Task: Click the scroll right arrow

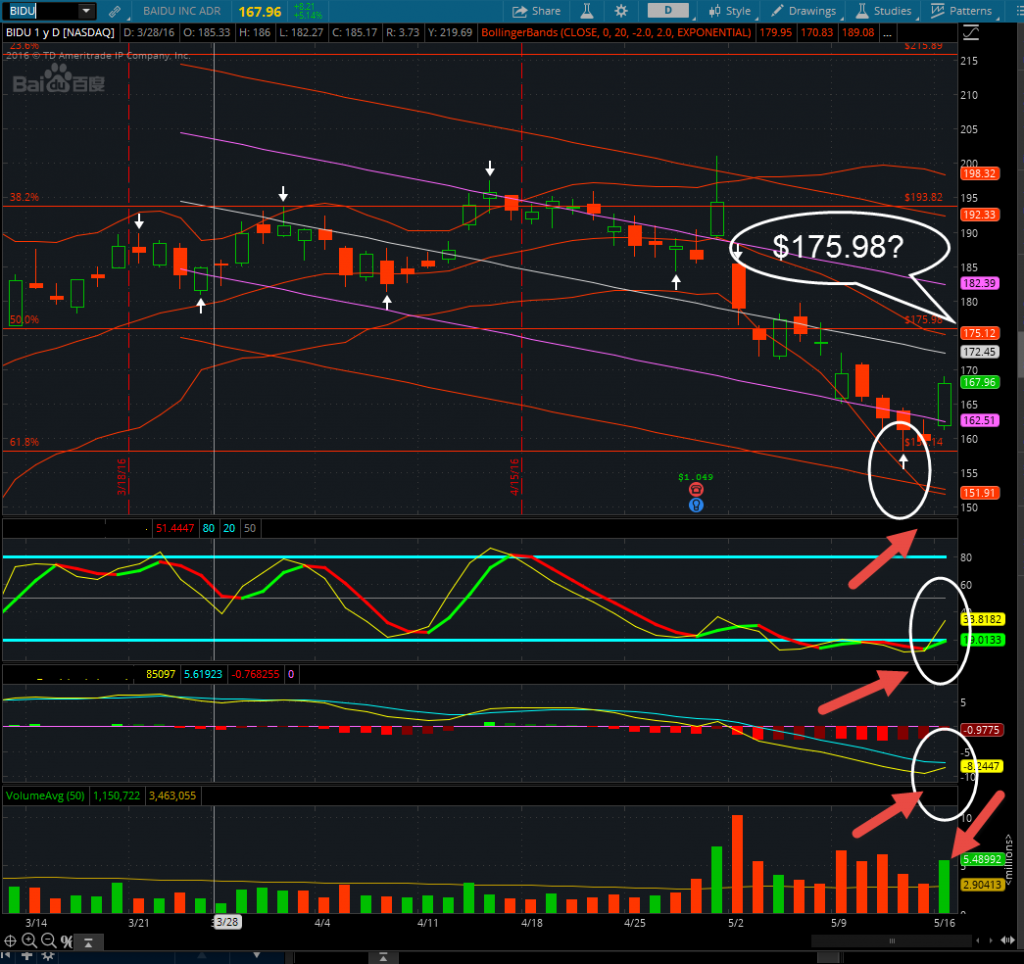Action: pos(993,940)
